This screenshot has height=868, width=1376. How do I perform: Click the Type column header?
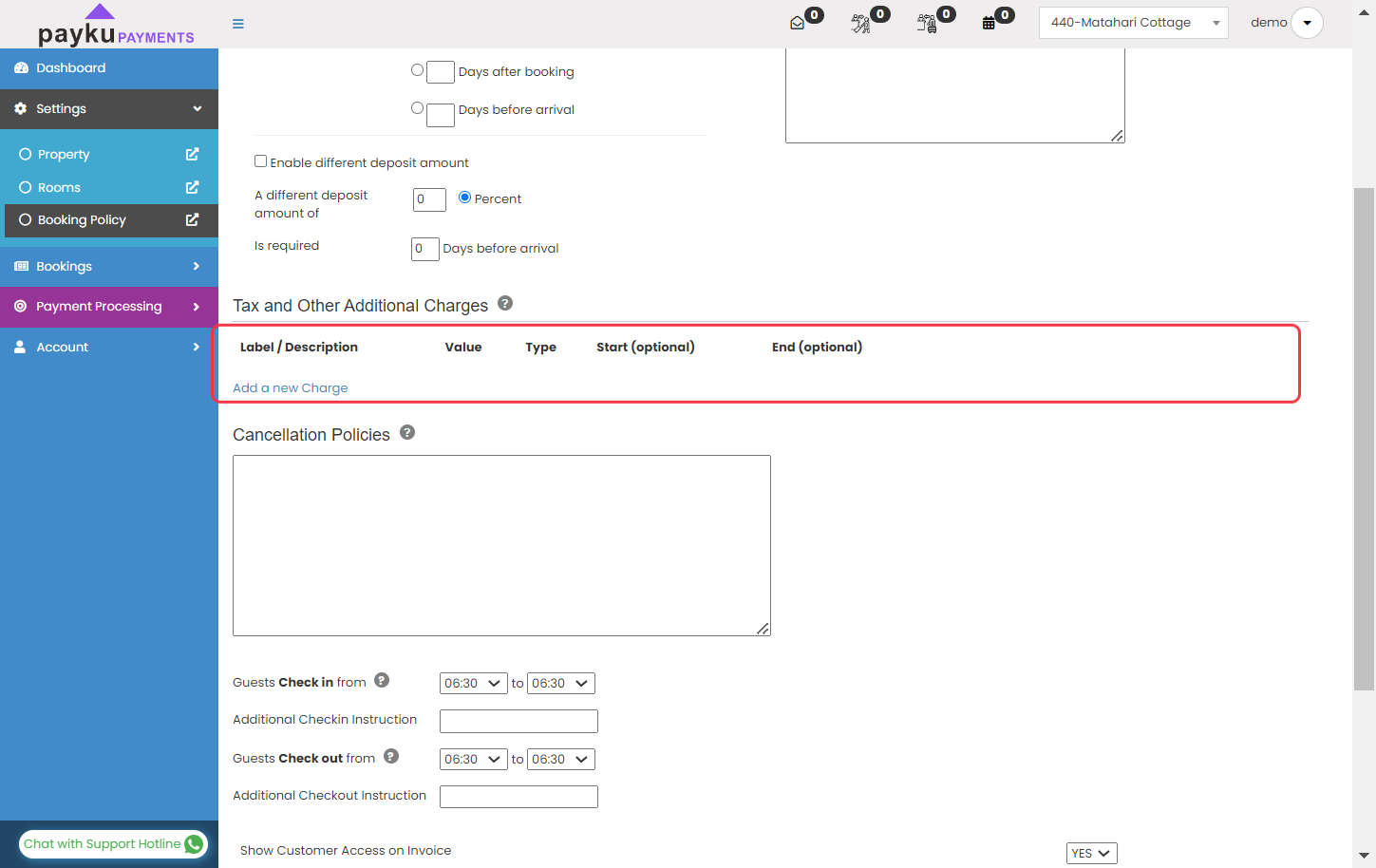click(x=541, y=348)
